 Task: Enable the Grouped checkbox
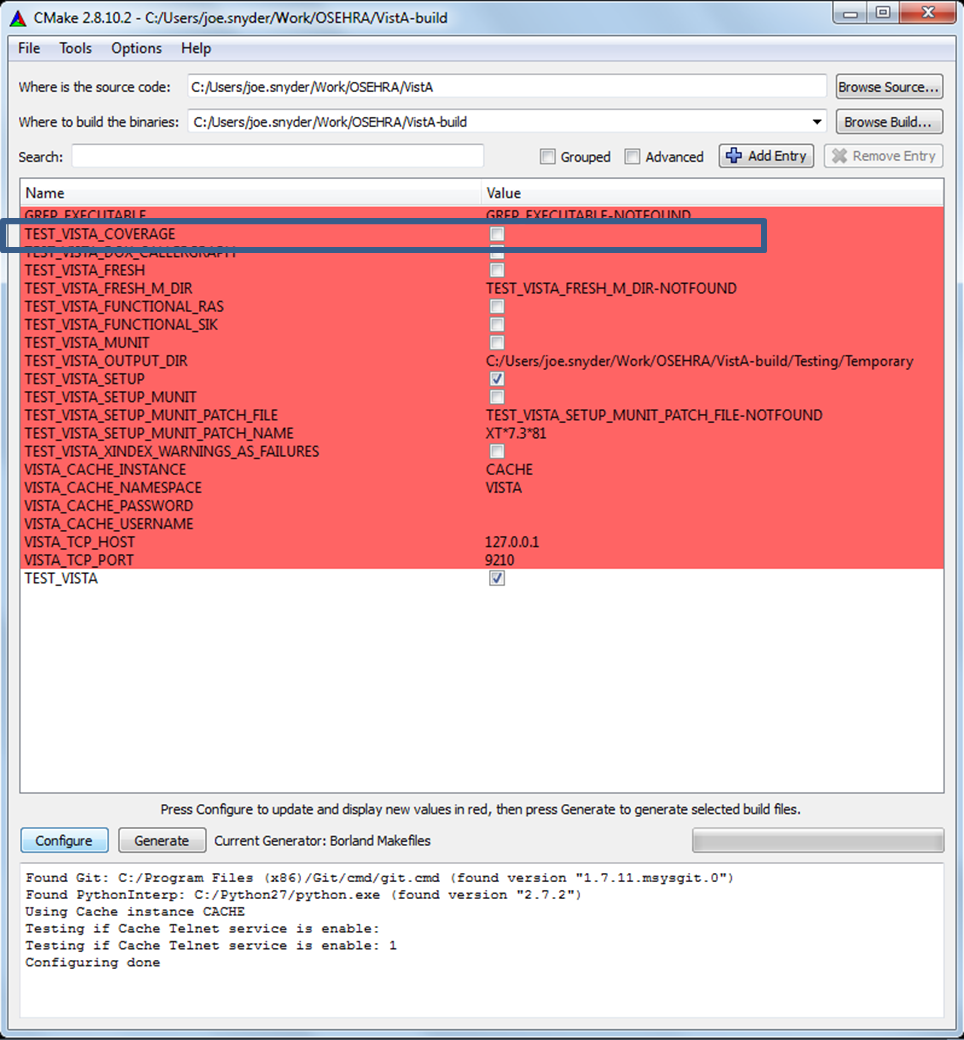[547, 157]
